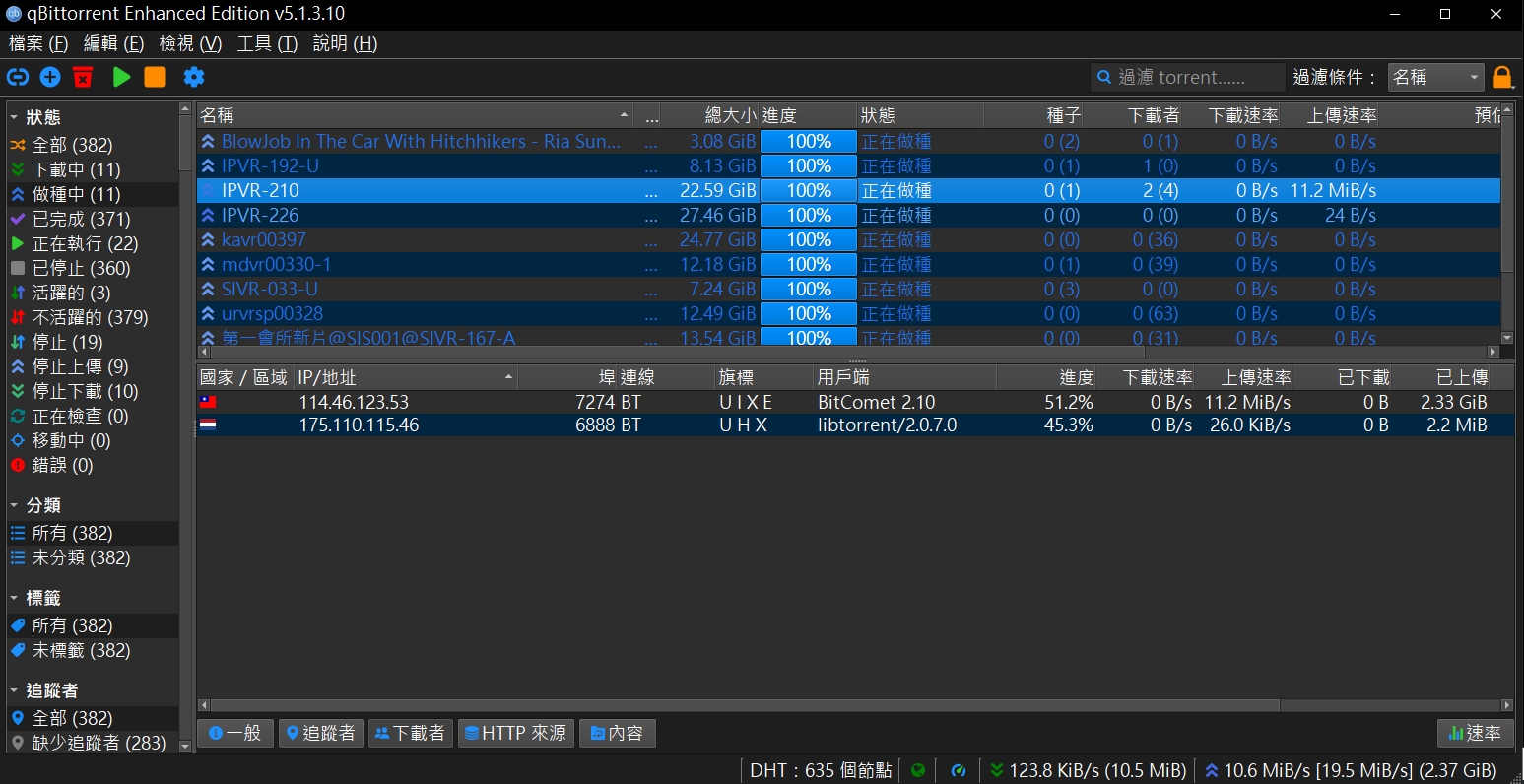Screen dimensions: 1524x784
Task: Open the 內容 tab button
Action: 618,733
